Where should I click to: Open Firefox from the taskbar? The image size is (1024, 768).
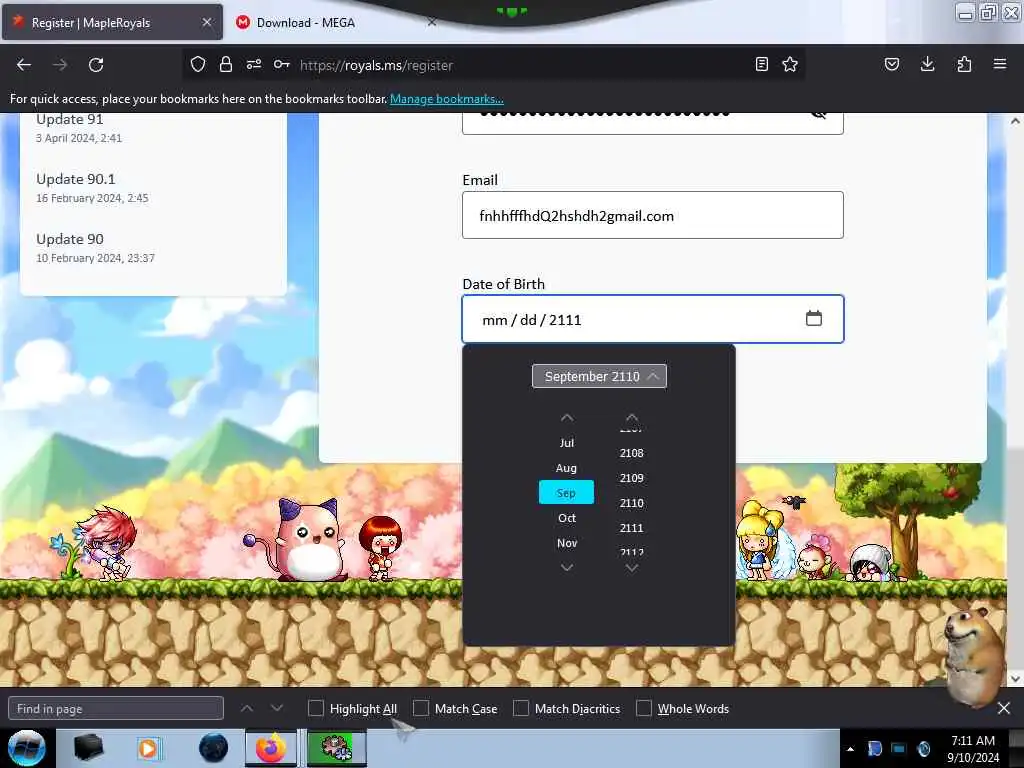270,748
